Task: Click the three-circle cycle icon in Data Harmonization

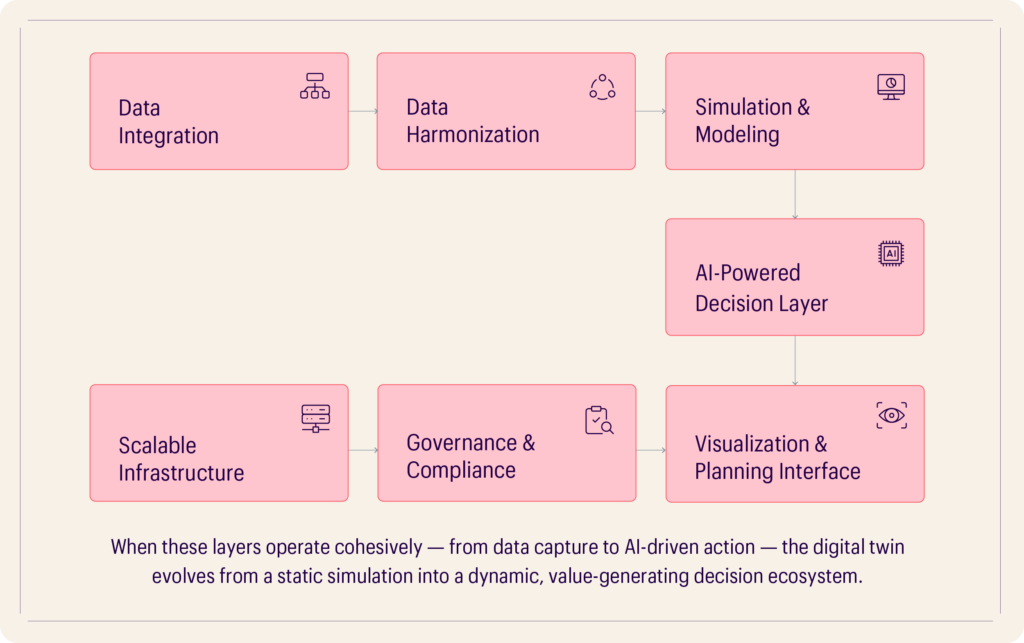Action: click(x=602, y=87)
